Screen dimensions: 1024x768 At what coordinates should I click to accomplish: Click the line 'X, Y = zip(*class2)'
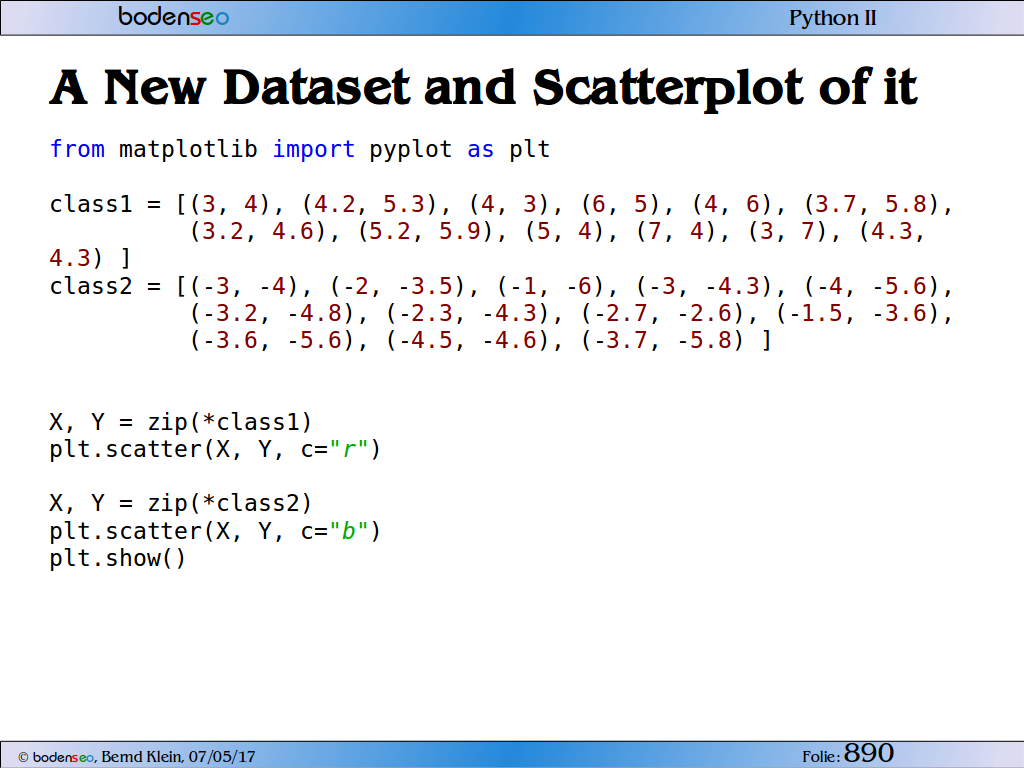click(181, 504)
